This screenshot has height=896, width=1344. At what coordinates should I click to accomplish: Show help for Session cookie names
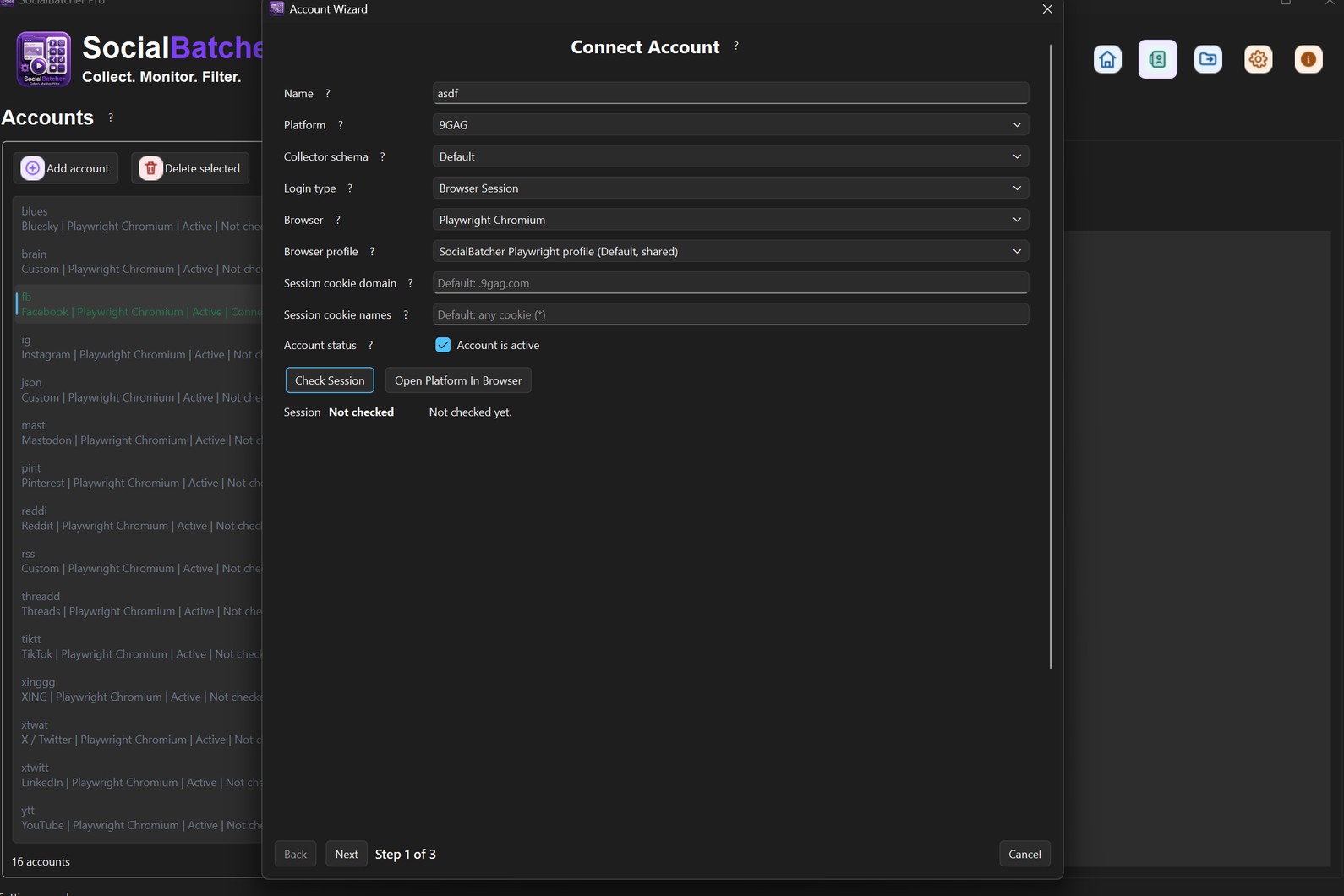coord(406,314)
